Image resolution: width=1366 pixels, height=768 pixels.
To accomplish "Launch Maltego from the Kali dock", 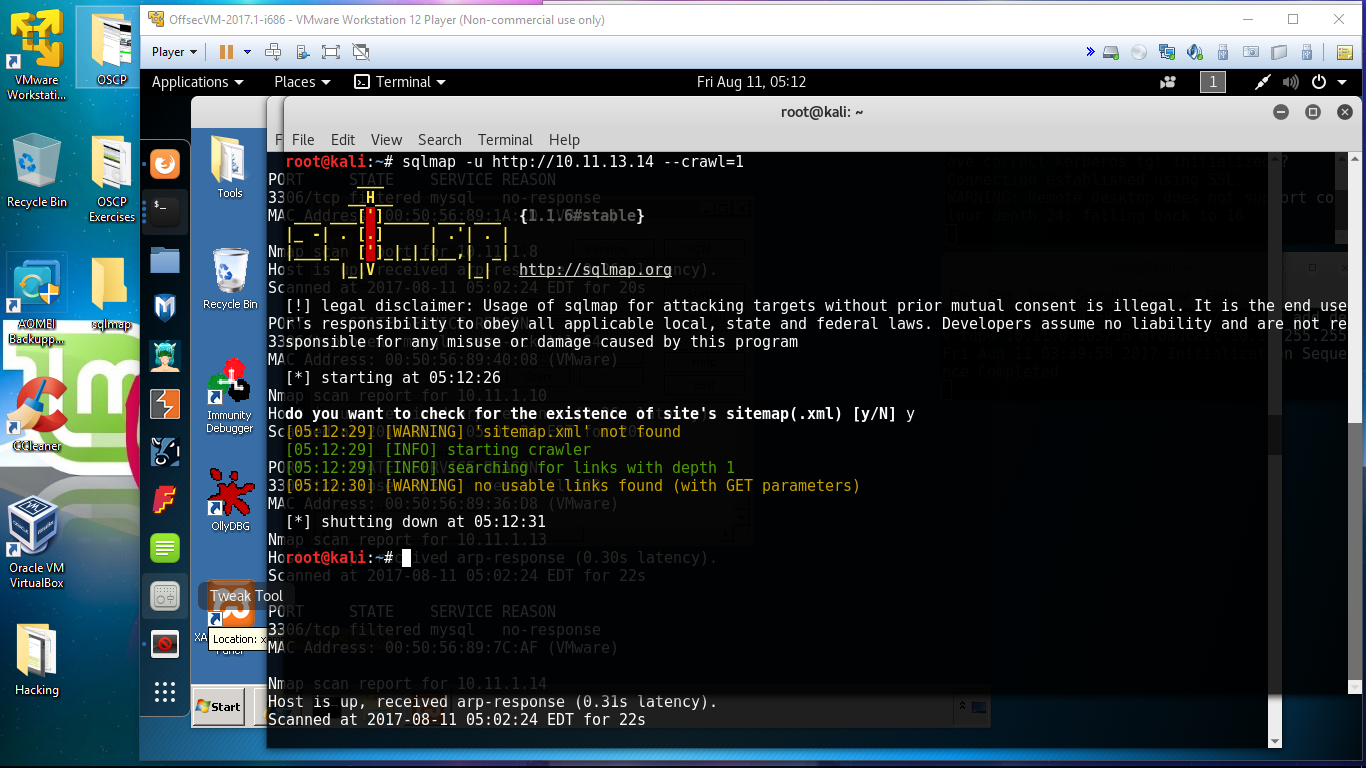I will pyautogui.click(x=165, y=452).
